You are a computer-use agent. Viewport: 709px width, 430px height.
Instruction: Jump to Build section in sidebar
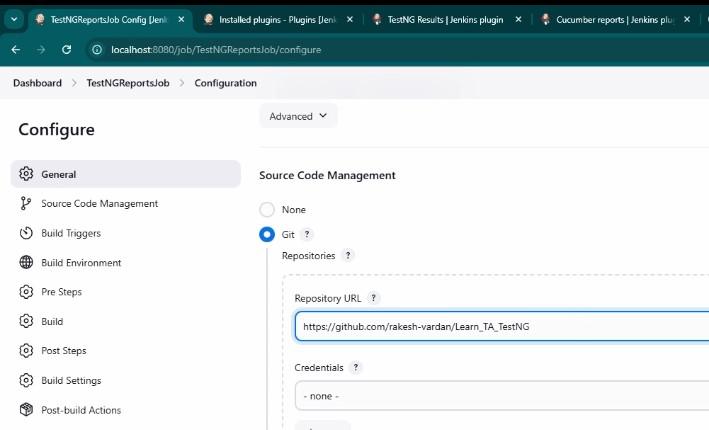point(126,321)
